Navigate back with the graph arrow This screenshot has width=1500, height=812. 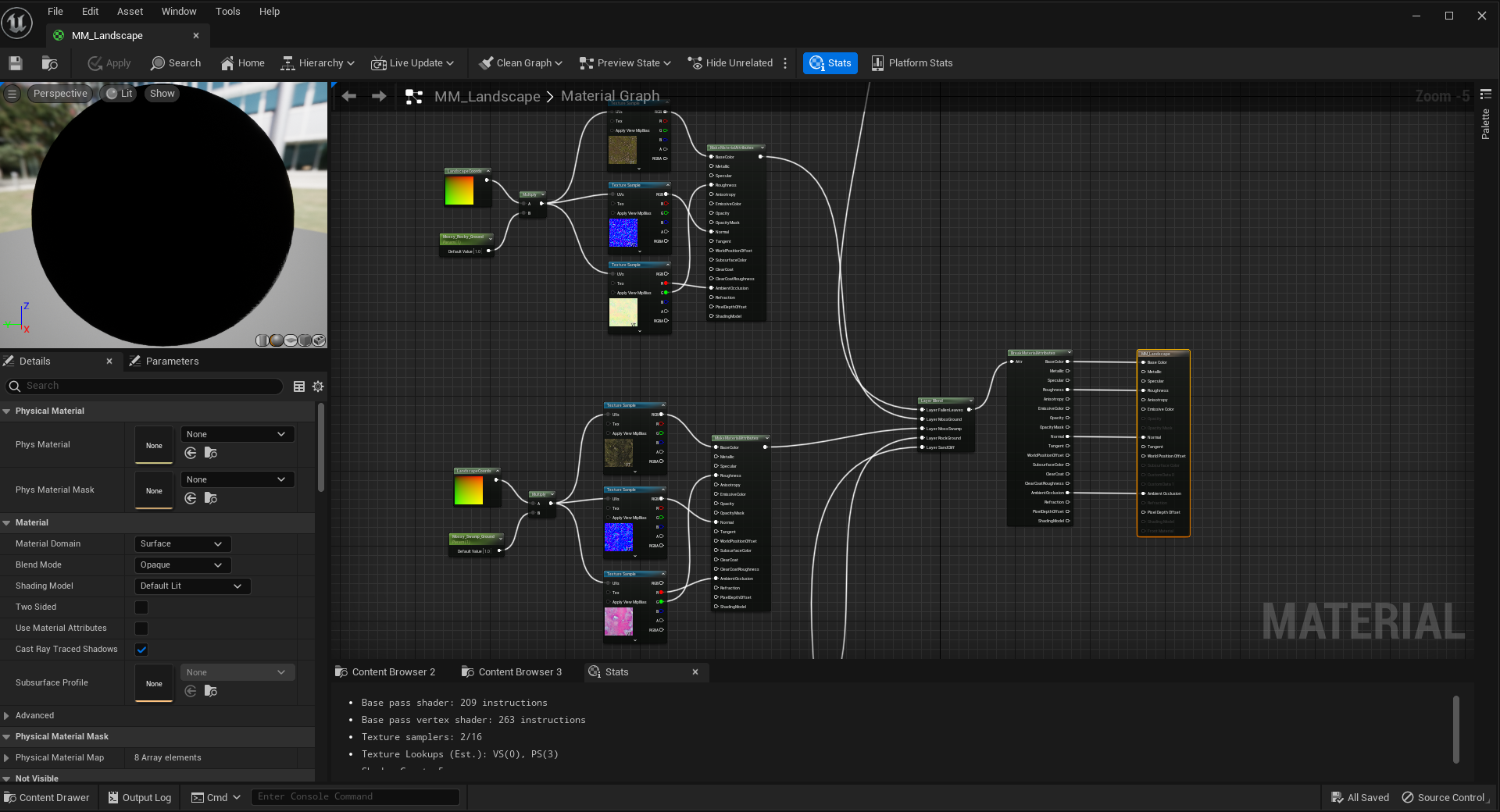pos(349,96)
